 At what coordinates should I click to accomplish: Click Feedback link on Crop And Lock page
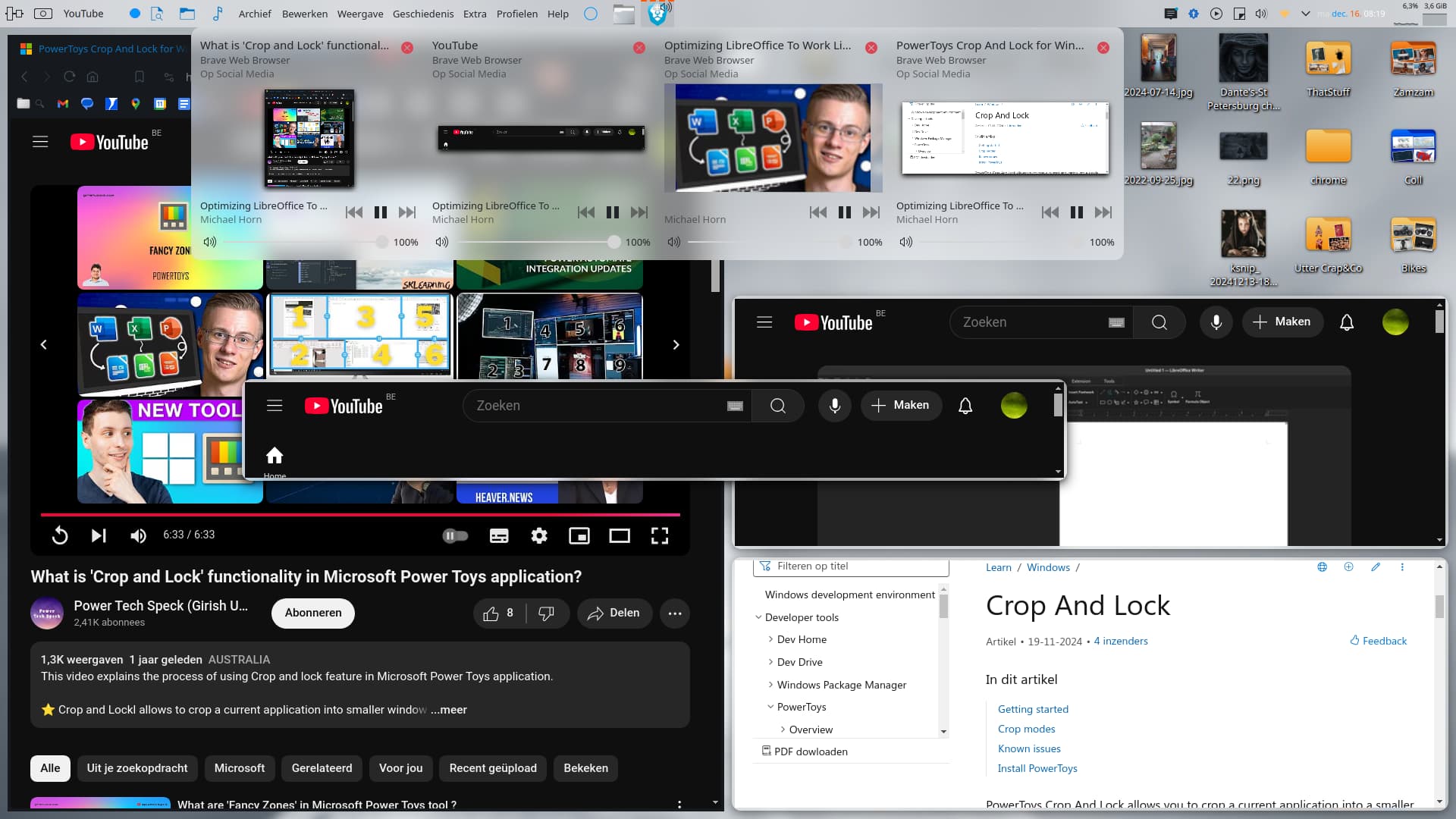1378,641
